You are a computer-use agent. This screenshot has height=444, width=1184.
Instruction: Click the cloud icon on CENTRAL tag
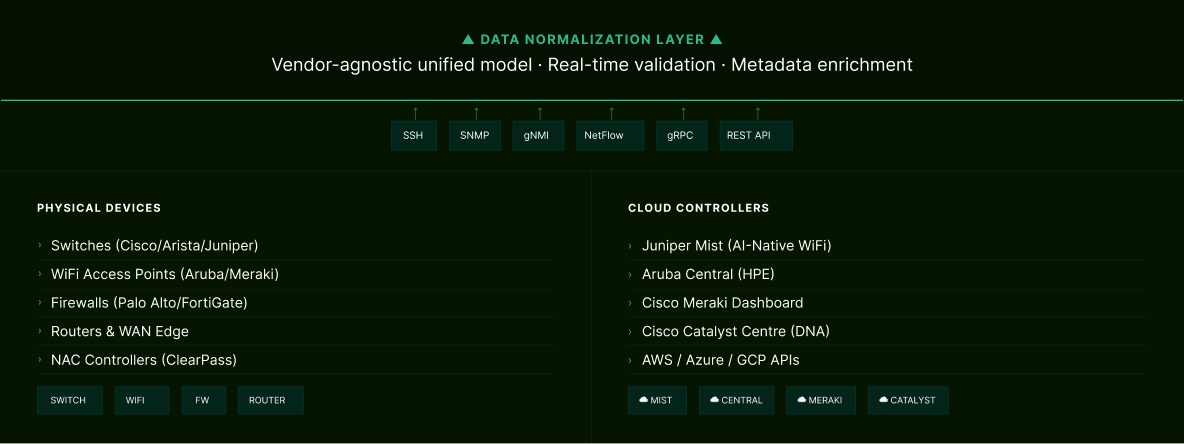point(714,400)
